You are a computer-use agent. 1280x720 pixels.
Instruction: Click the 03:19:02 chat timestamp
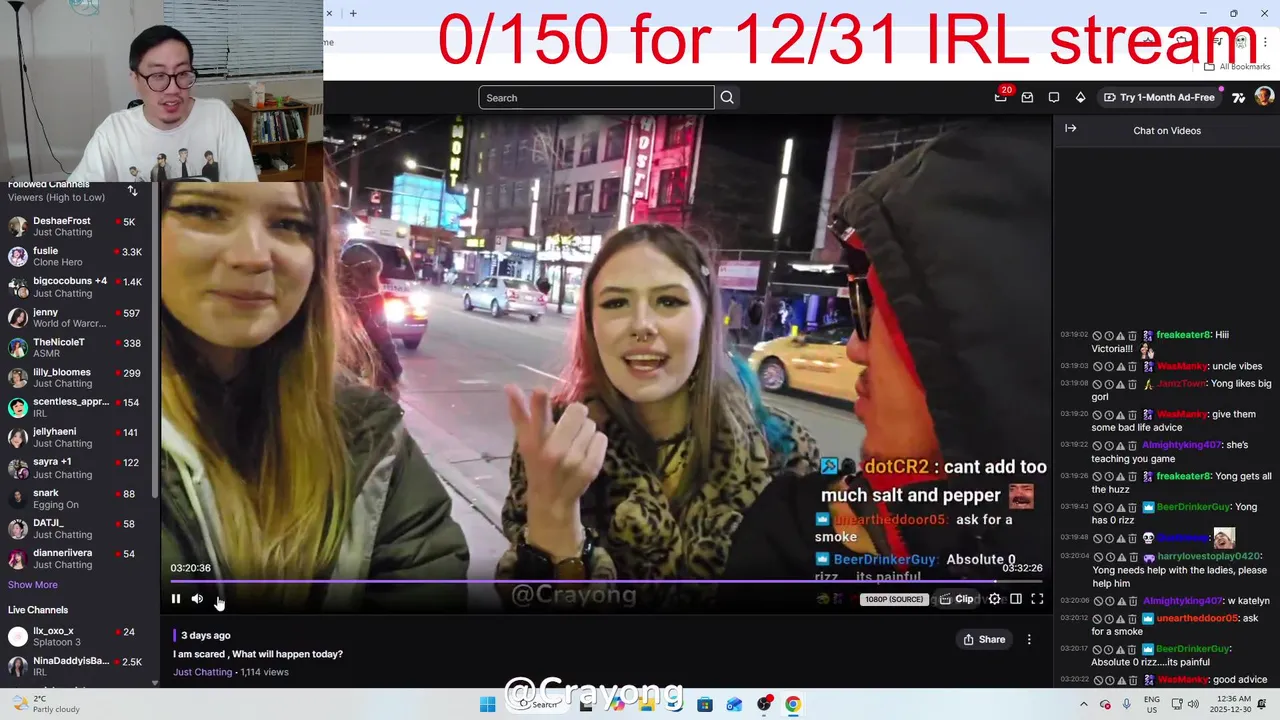[x=1074, y=335]
